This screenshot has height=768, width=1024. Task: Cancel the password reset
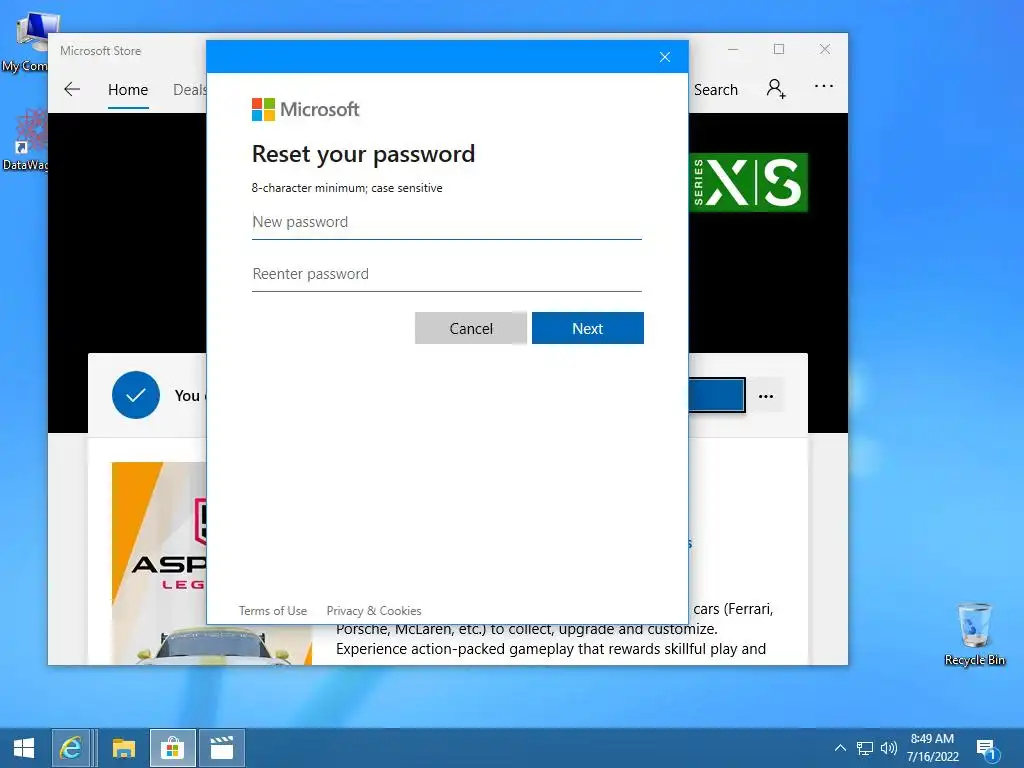coord(470,328)
